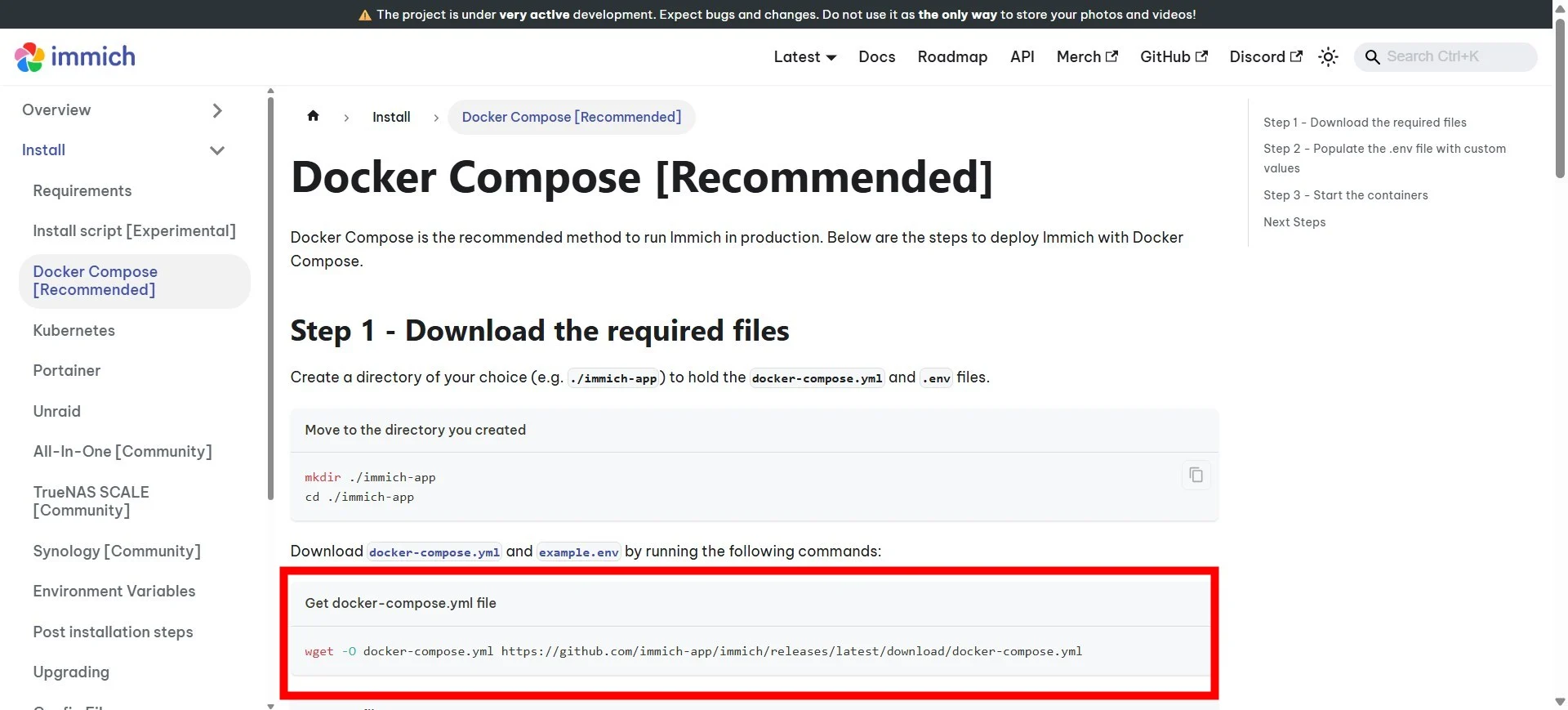Open the docker-compose.yml download link
The width and height of the screenshot is (1568, 710).
[434, 552]
